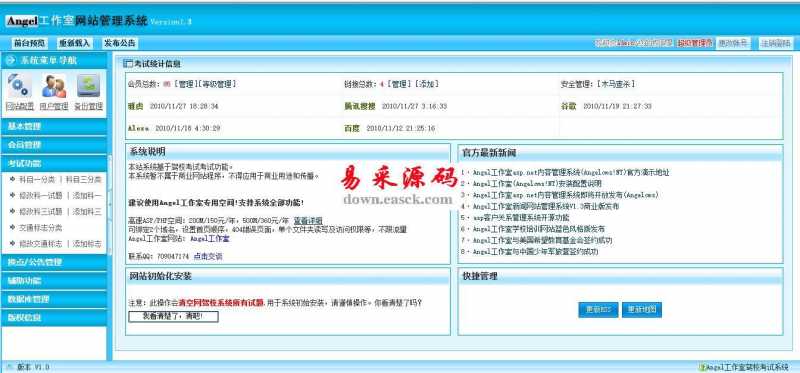Click timestamp 2010/11/19 21:27:33

coord(617,106)
